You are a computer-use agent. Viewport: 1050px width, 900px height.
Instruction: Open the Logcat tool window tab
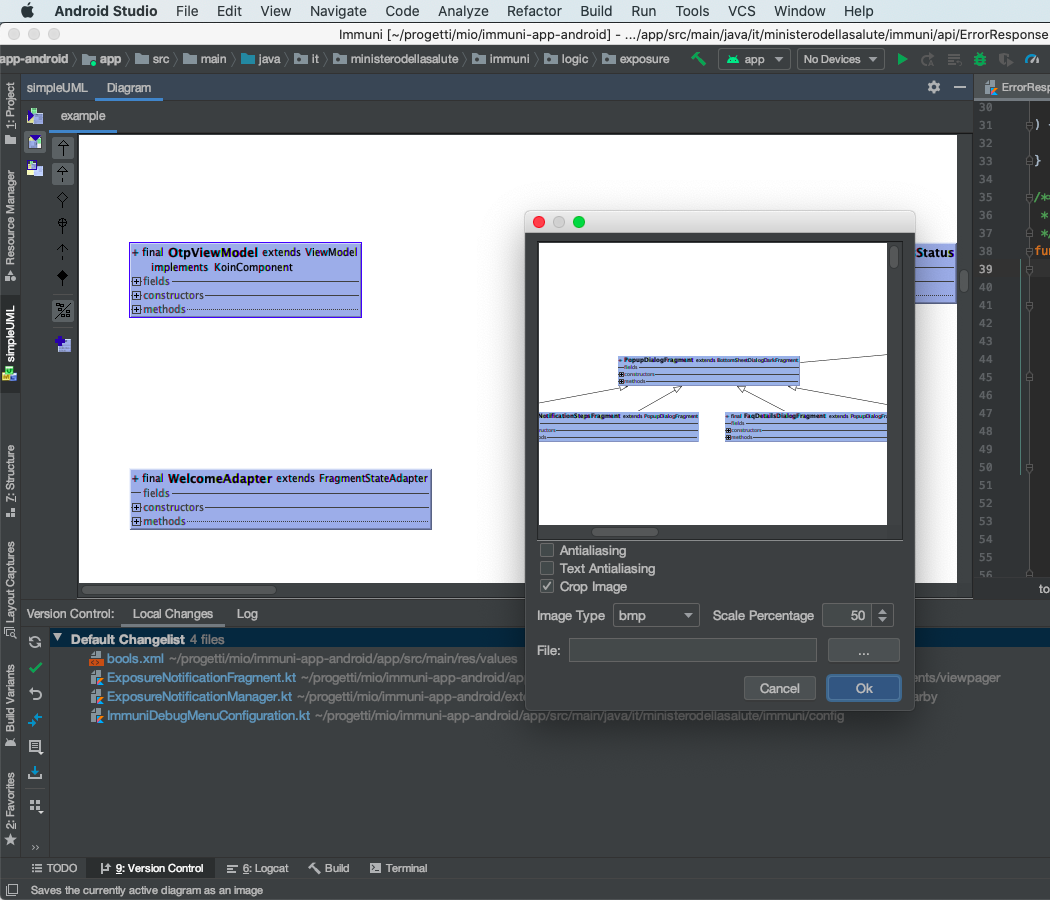point(258,869)
